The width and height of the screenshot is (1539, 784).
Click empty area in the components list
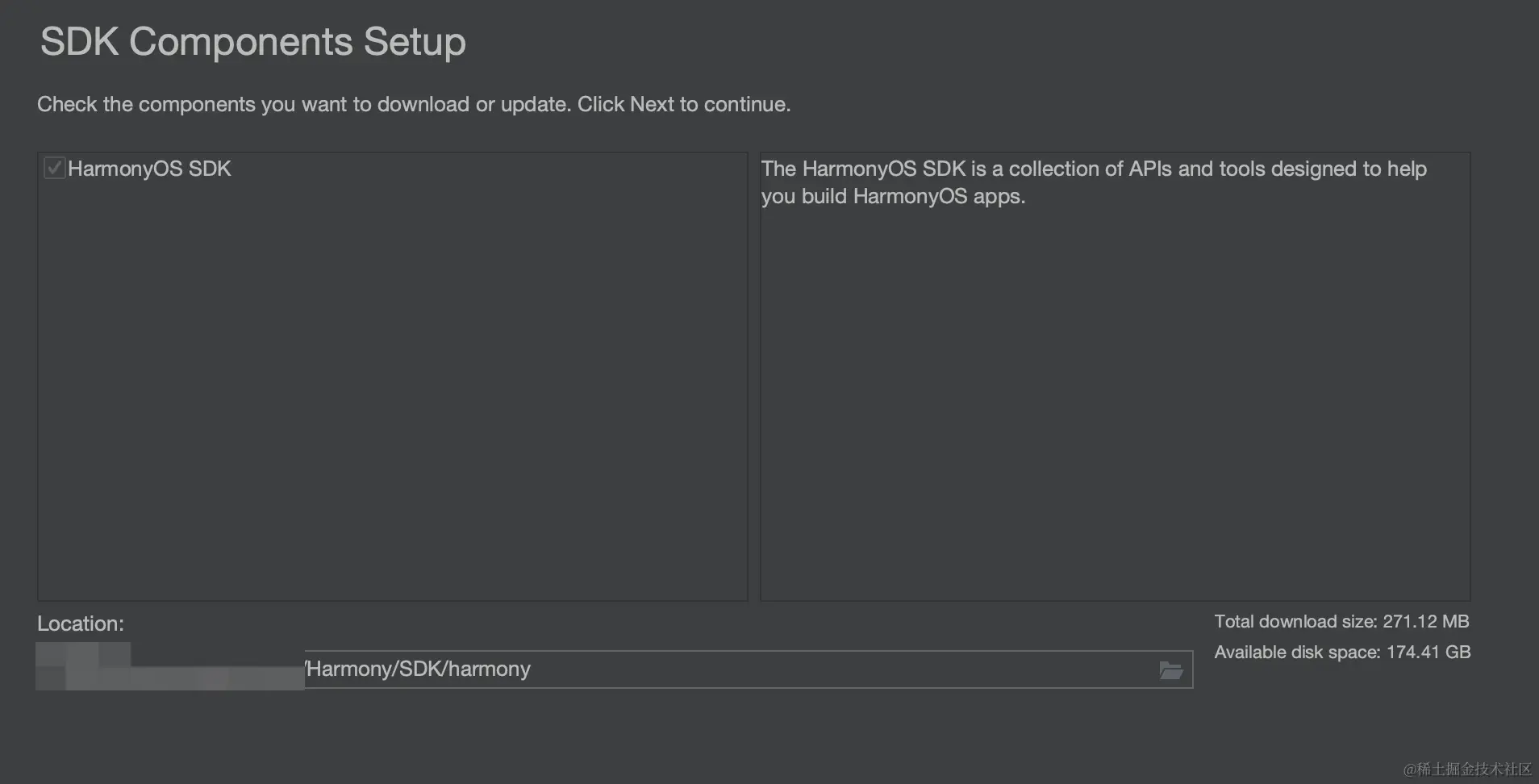coord(392,387)
